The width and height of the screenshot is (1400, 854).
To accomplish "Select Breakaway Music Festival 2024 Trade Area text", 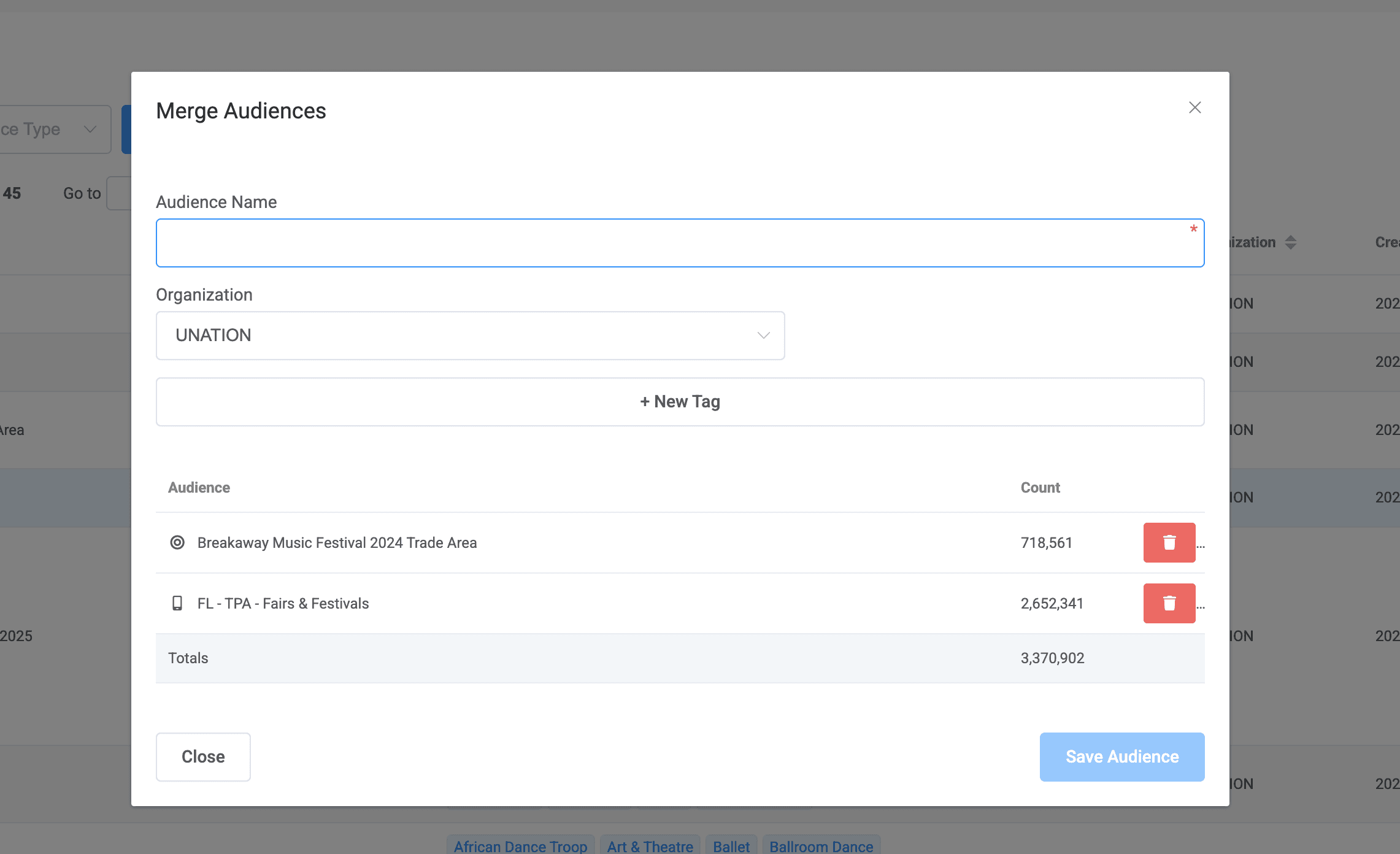I will [x=337, y=543].
